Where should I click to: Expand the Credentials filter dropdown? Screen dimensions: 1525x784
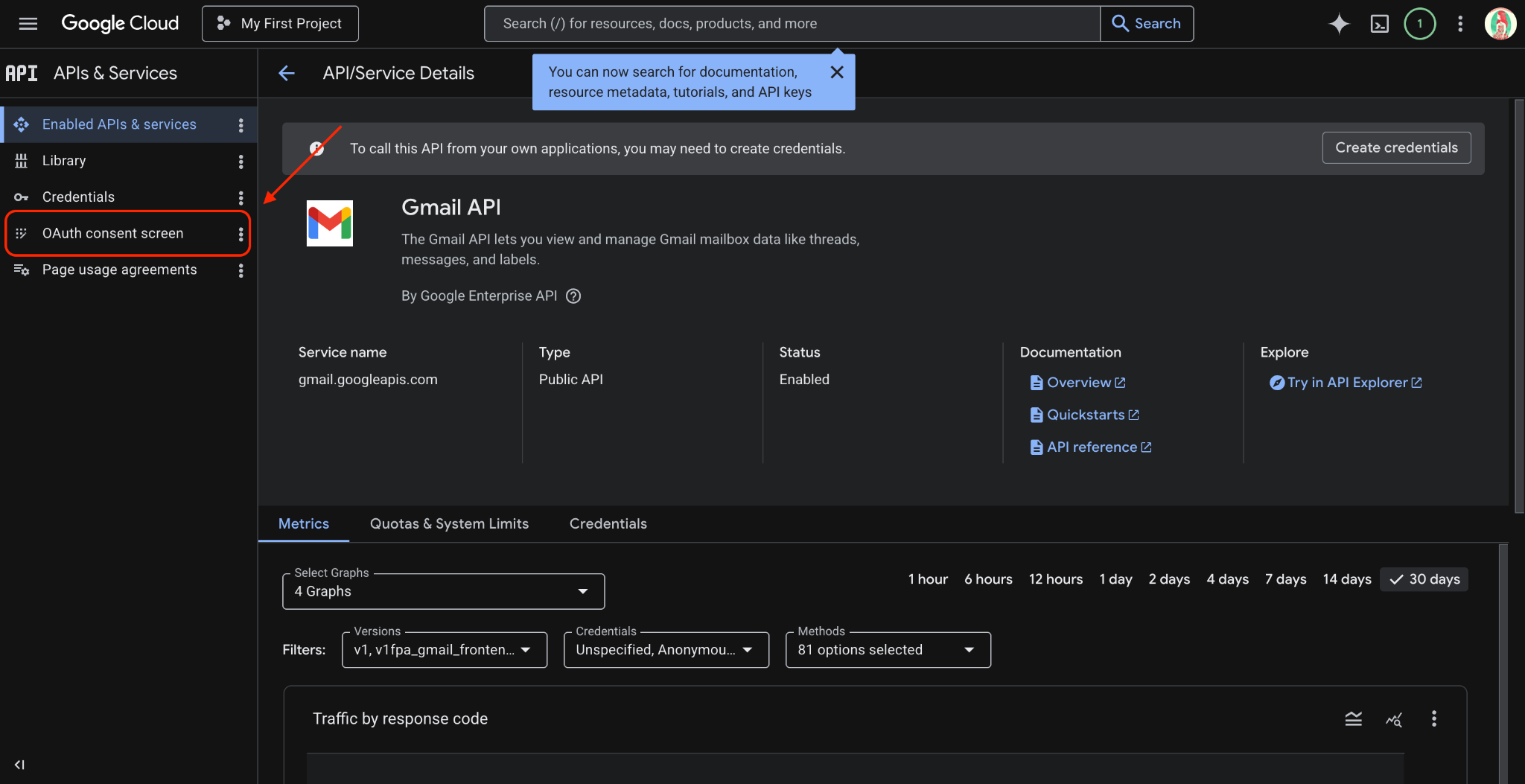click(666, 650)
